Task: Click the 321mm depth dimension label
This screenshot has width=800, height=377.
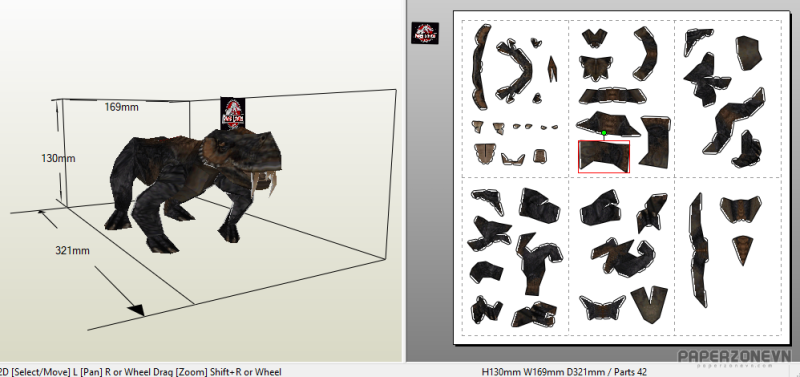Action: click(73, 250)
